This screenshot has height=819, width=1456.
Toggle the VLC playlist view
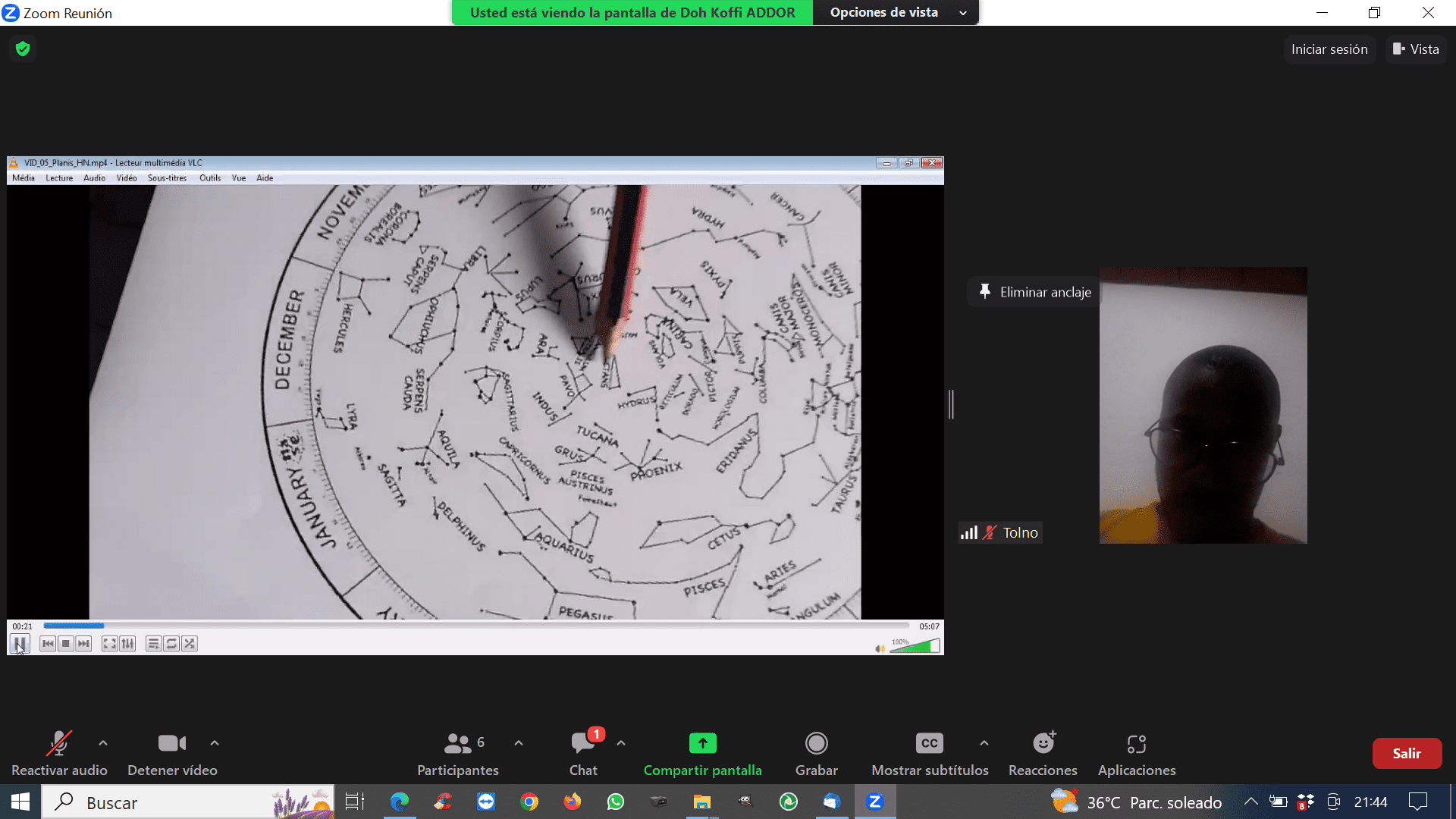coord(153,644)
